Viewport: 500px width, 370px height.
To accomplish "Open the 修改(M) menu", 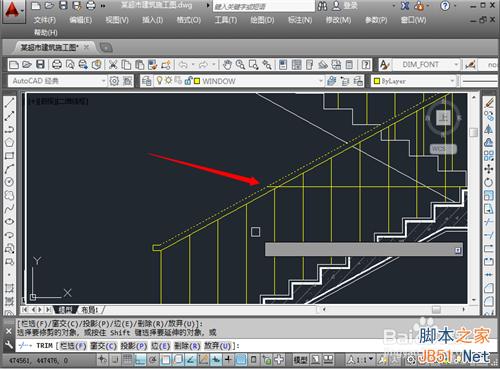I will 338,20.
